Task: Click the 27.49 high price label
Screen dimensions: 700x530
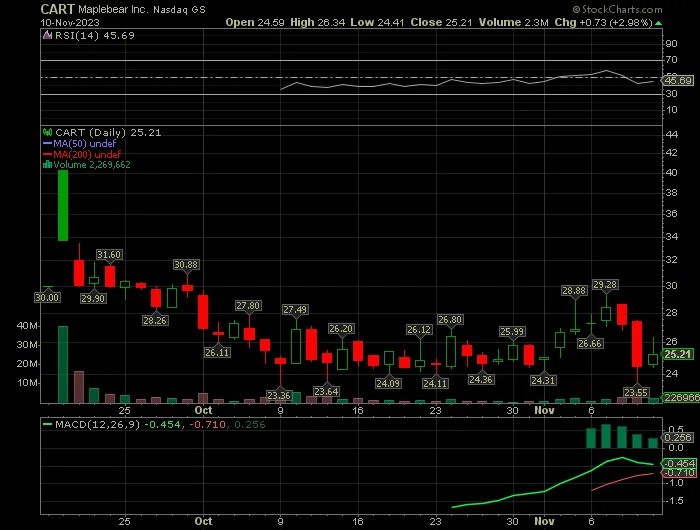Action: tap(295, 309)
